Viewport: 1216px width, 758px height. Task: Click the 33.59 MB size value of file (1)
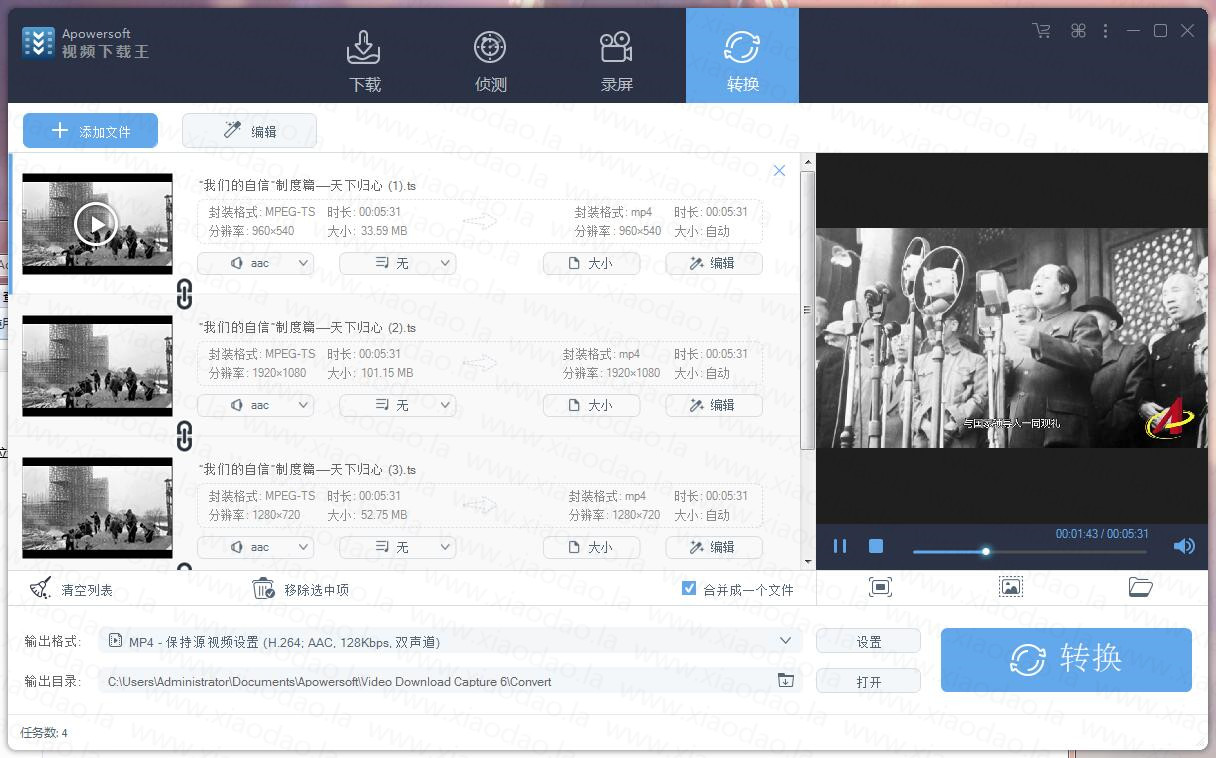pyautogui.click(x=383, y=231)
